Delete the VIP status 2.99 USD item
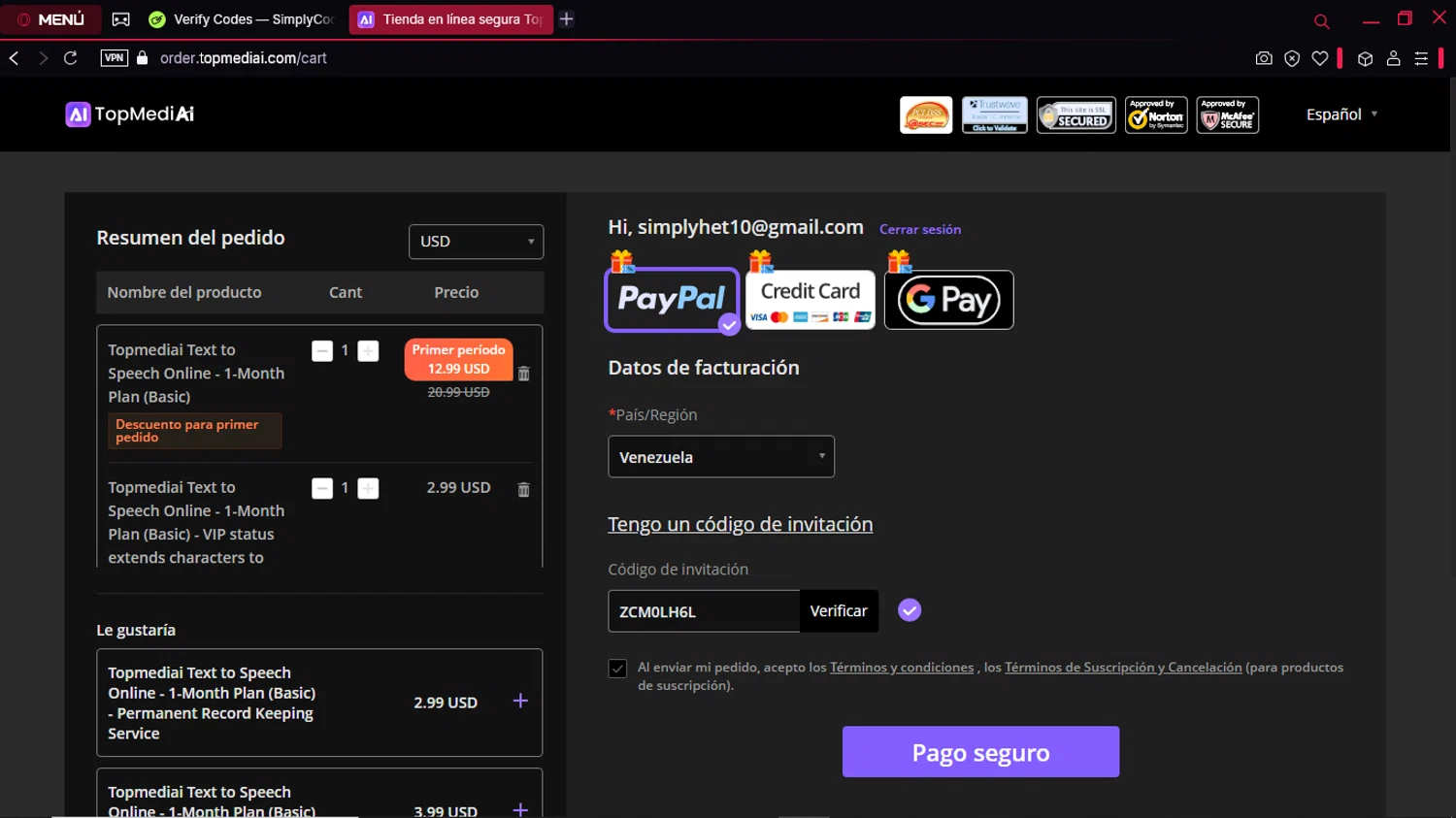This screenshot has width=1456, height=818. [x=524, y=490]
